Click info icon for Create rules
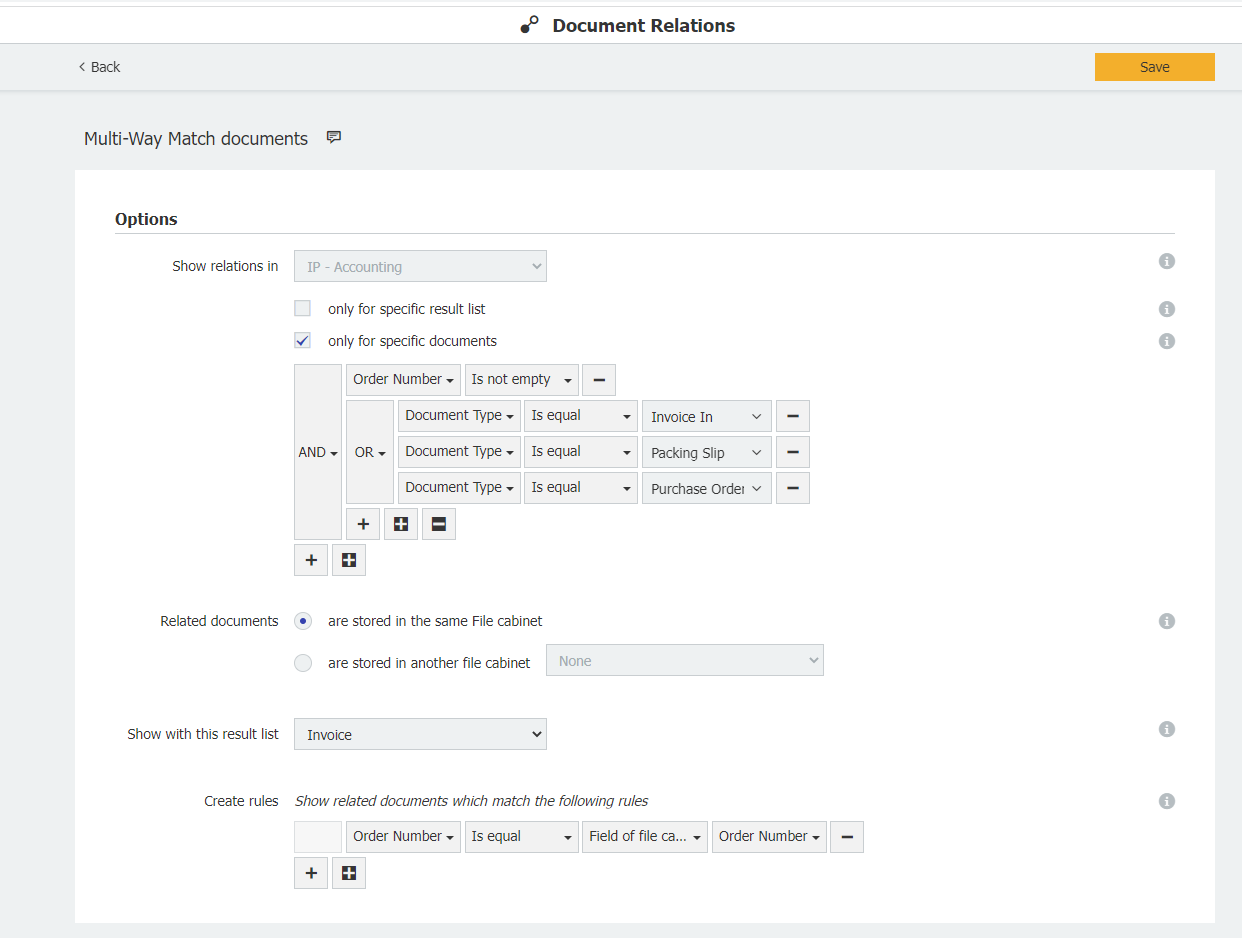Viewport: 1242px width, 938px height. (x=1166, y=801)
